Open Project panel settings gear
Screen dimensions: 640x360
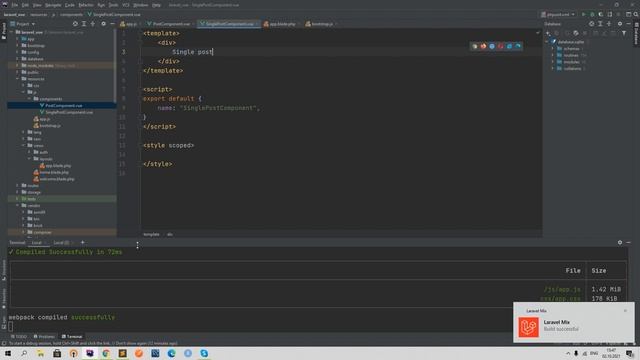[x=103, y=24]
